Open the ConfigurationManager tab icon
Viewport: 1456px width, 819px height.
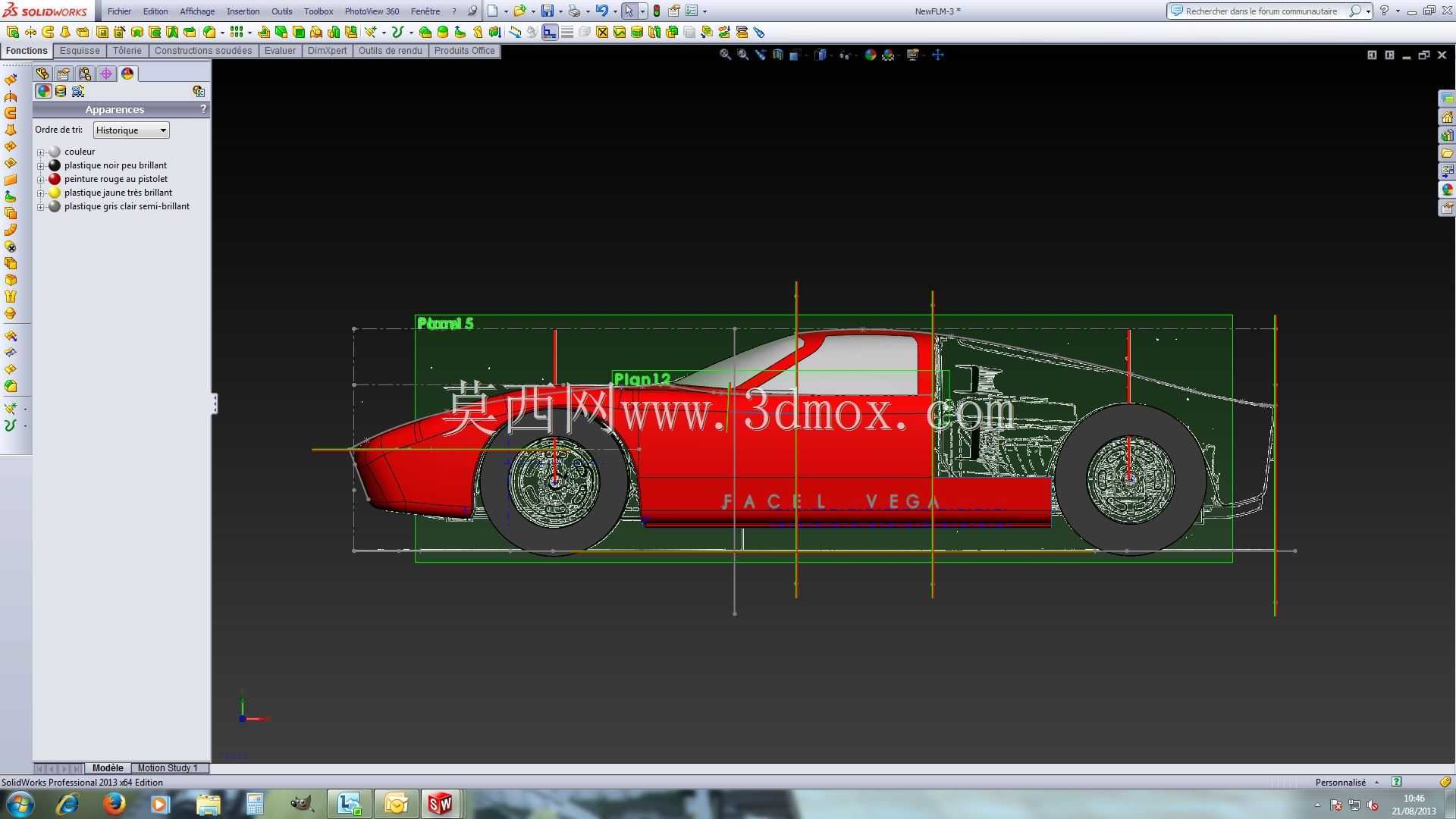(85, 74)
